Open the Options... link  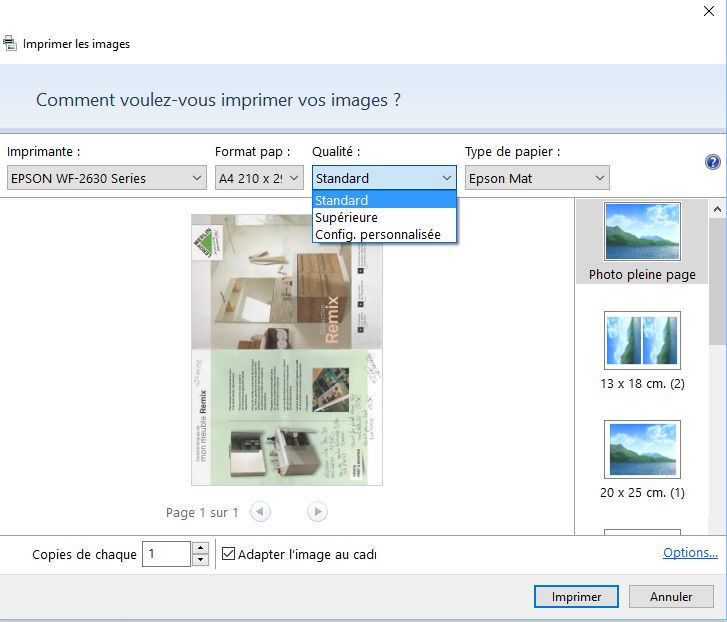[690, 552]
